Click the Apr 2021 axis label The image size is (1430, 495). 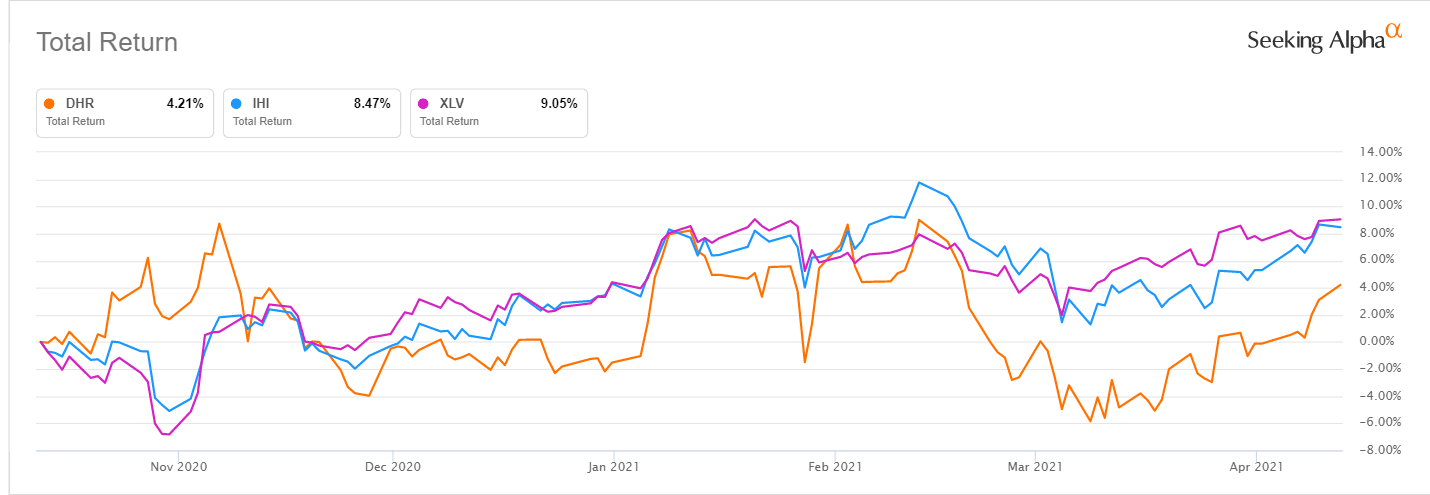tap(1255, 466)
